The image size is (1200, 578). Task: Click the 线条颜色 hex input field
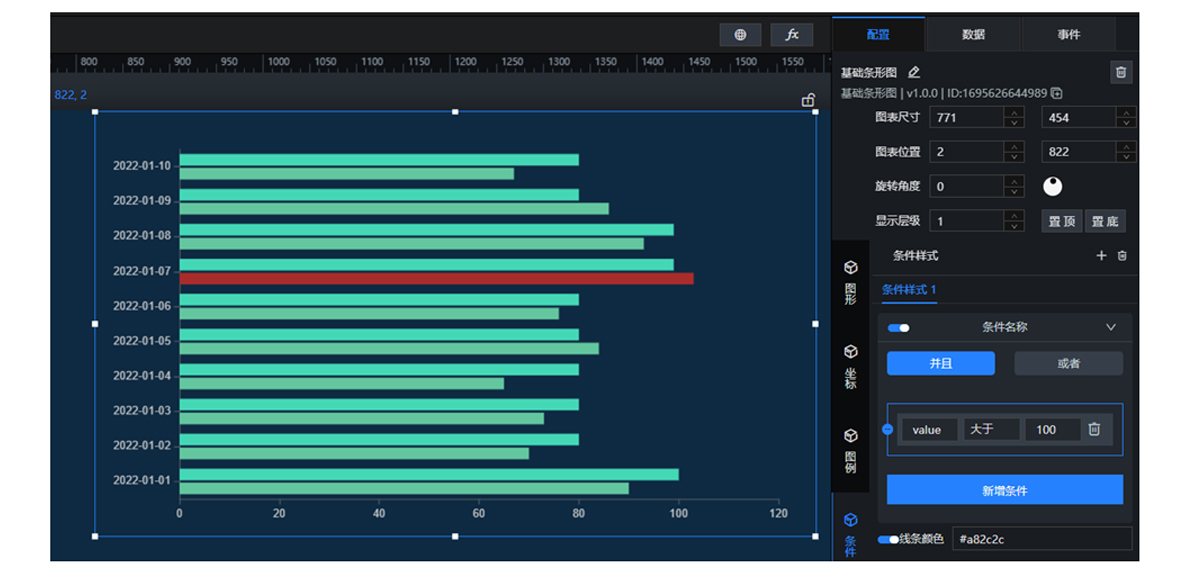(x=1041, y=539)
